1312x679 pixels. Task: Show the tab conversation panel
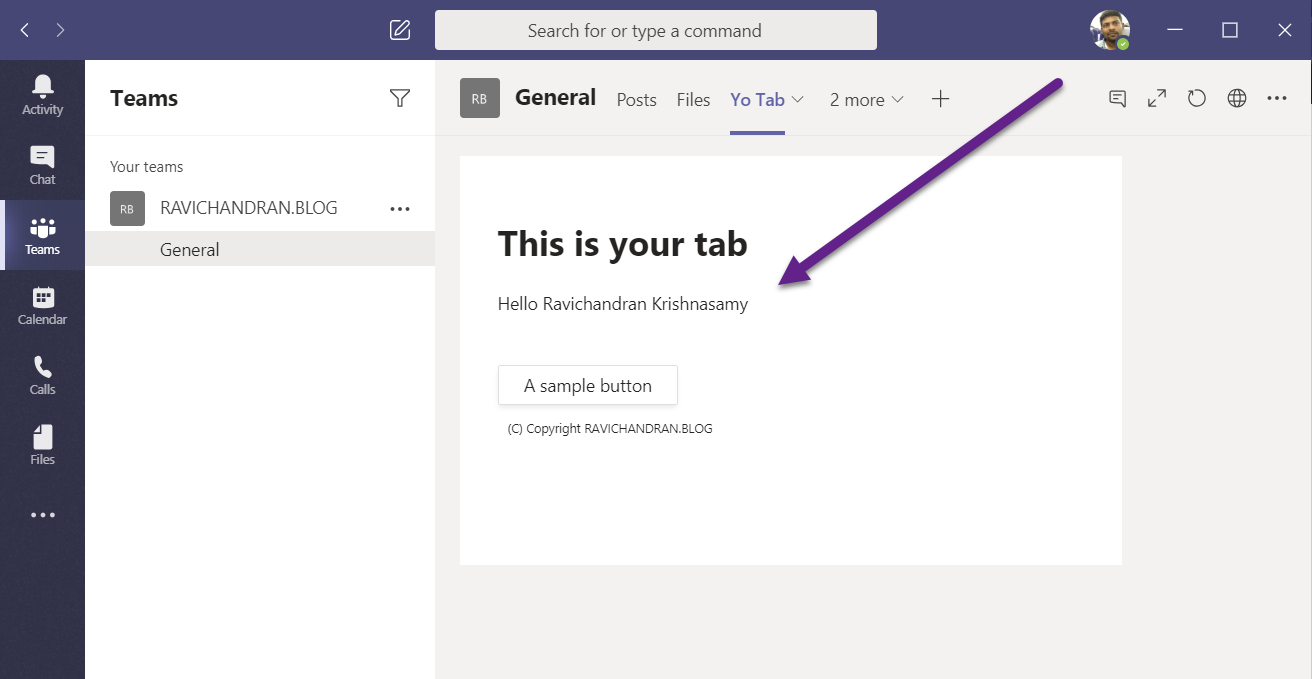tap(1117, 98)
